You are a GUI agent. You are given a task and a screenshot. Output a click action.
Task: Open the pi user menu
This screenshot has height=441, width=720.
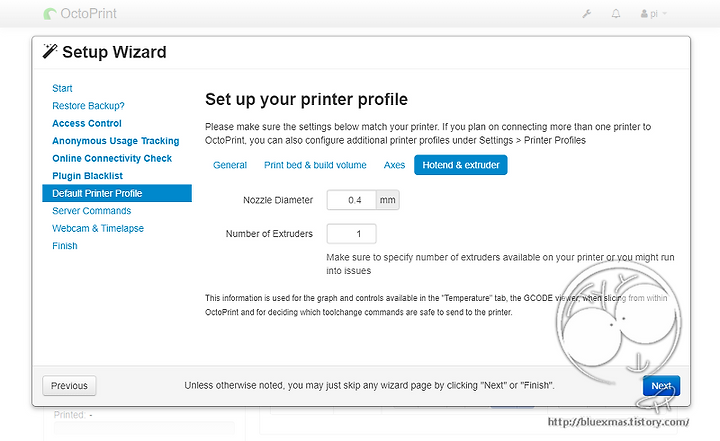(653, 14)
